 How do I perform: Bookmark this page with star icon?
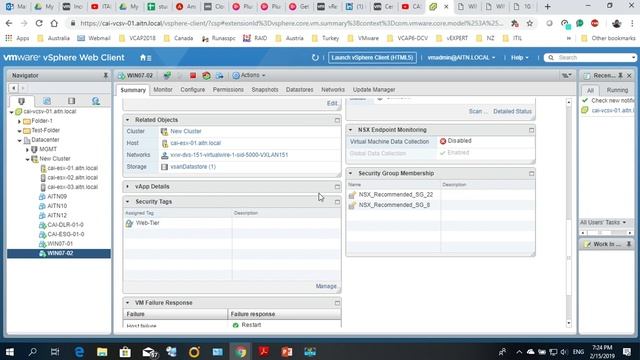pyautogui.click(x=530, y=23)
